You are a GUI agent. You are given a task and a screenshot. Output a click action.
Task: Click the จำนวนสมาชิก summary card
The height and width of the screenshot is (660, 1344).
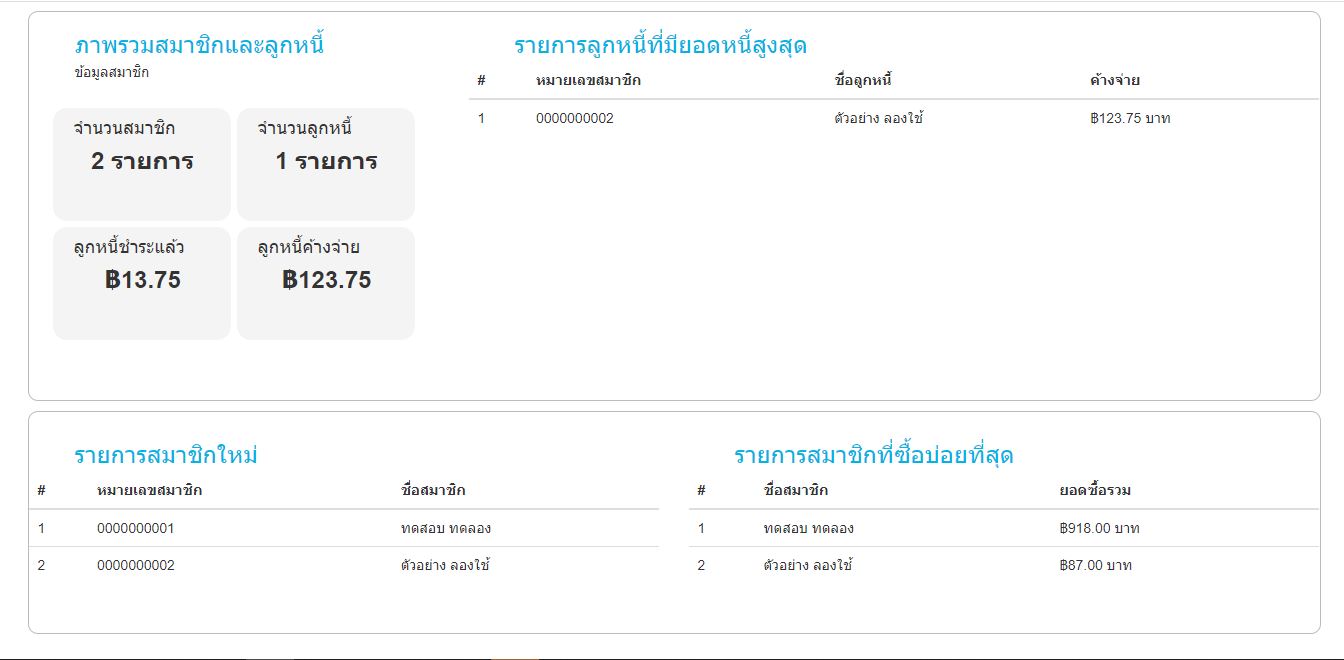pos(142,163)
